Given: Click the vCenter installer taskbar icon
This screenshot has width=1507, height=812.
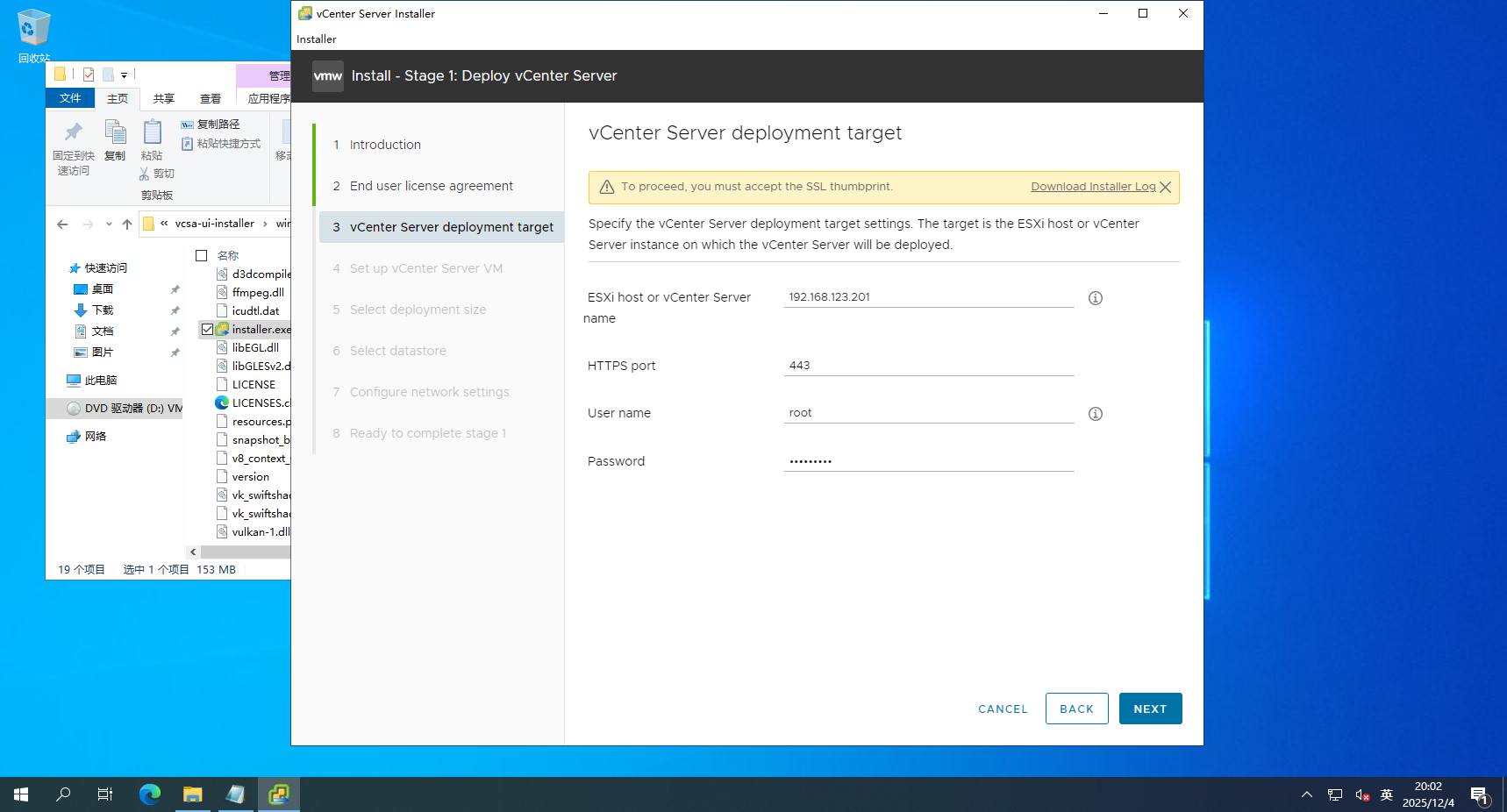Looking at the screenshot, I should (279, 794).
